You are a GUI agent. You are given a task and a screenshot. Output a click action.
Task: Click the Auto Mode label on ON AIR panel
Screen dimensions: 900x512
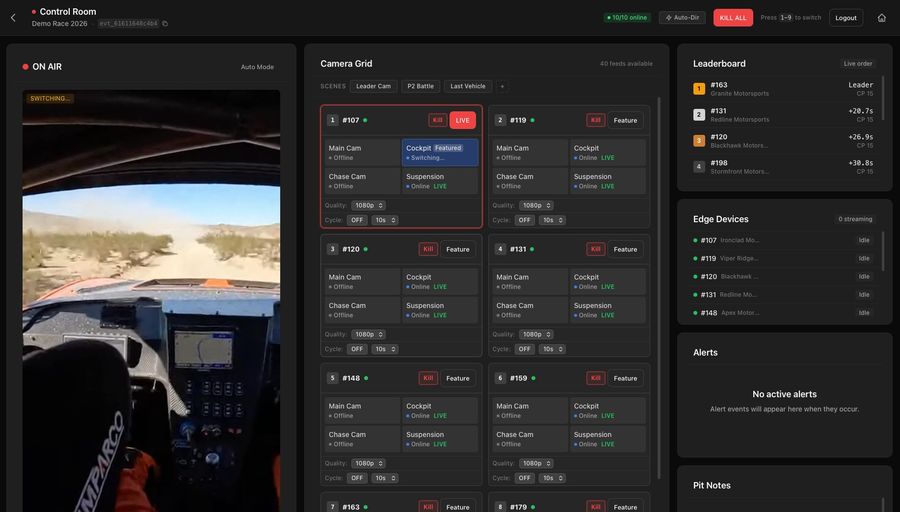(257, 67)
